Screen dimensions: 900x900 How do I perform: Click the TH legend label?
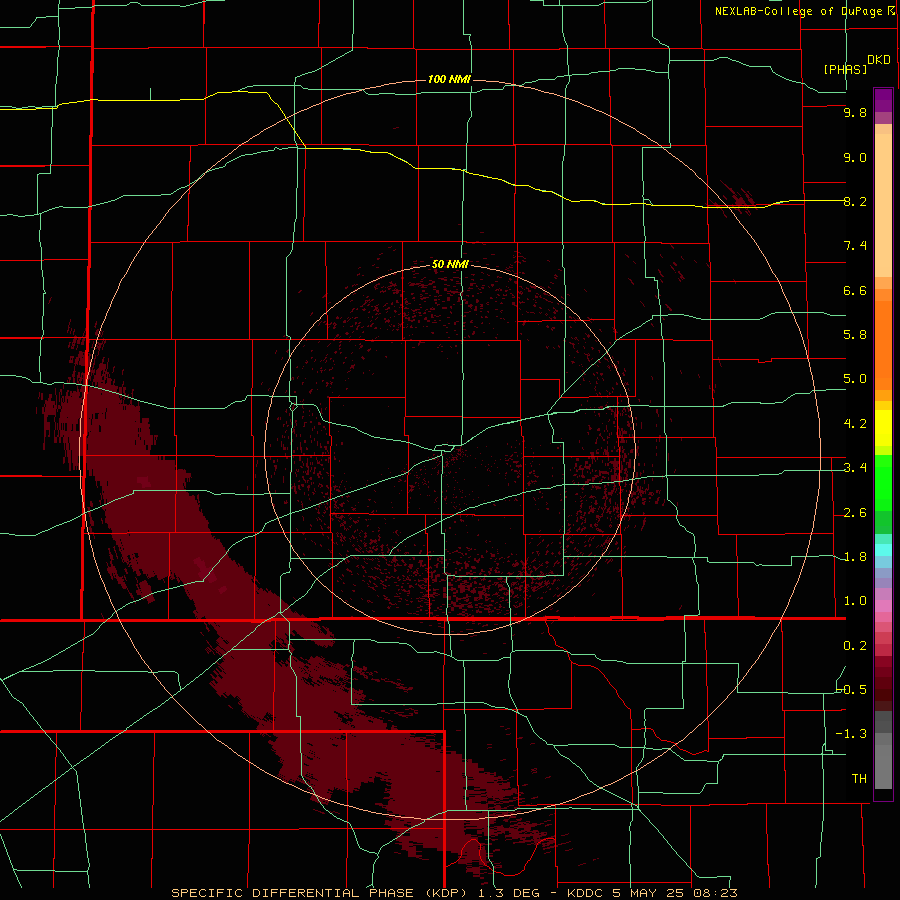[x=859, y=779]
